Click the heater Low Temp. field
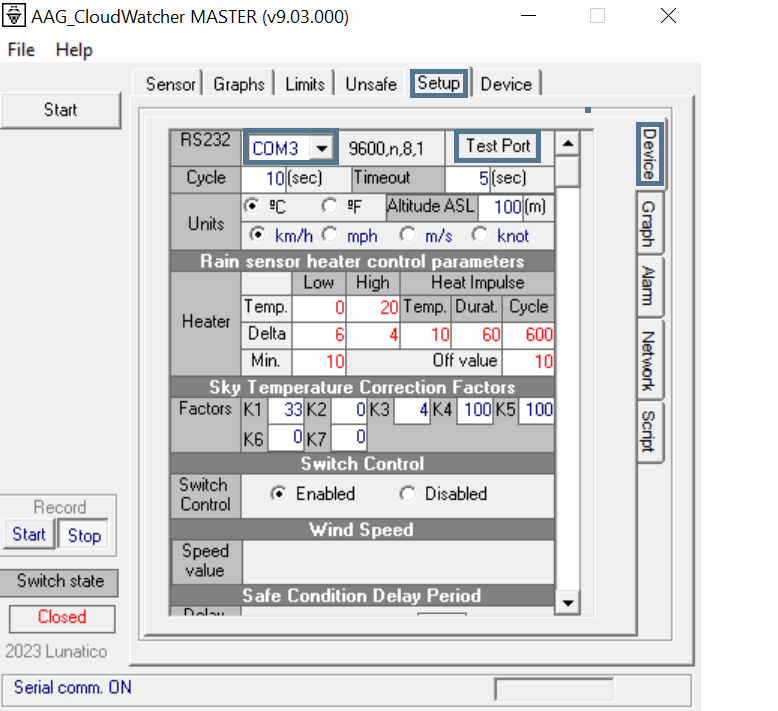The image size is (778, 711). pyautogui.click(x=319, y=308)
